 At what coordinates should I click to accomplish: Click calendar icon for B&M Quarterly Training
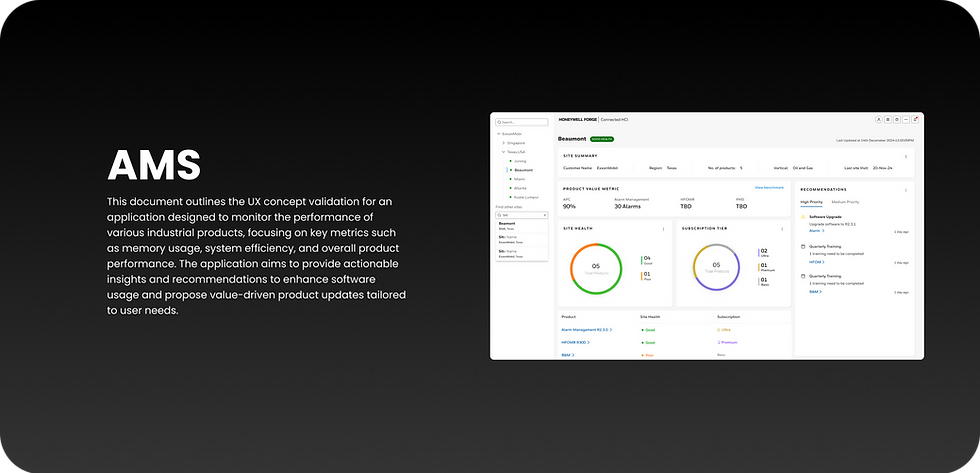[x=803, y=276]
